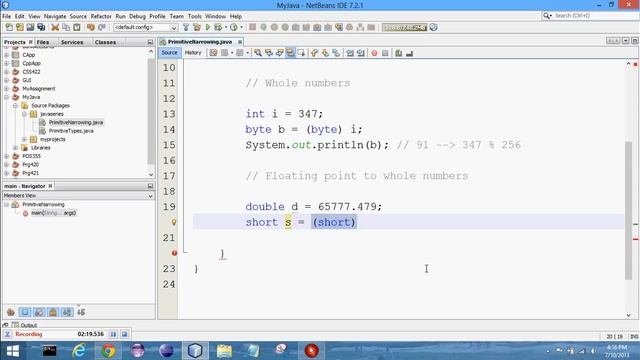Click the Undo toolbar icon
640x360 pixels.
click(90, 27)
